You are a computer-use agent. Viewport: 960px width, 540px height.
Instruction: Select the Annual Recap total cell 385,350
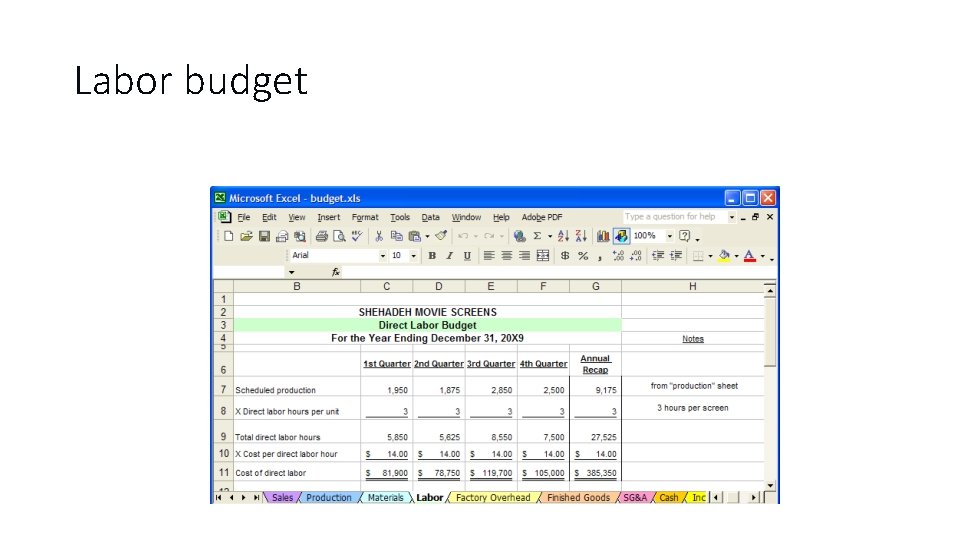point(595,473)
